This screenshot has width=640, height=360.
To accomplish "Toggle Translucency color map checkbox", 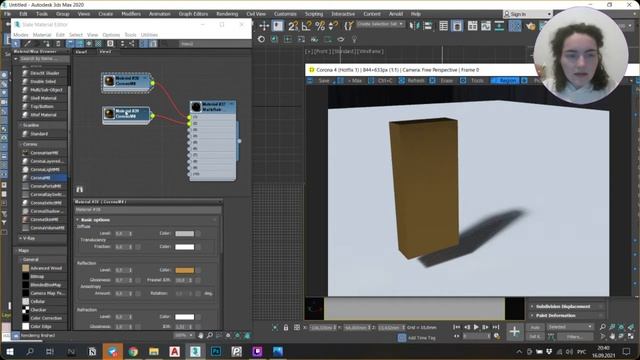I will [x=198, y=247].
